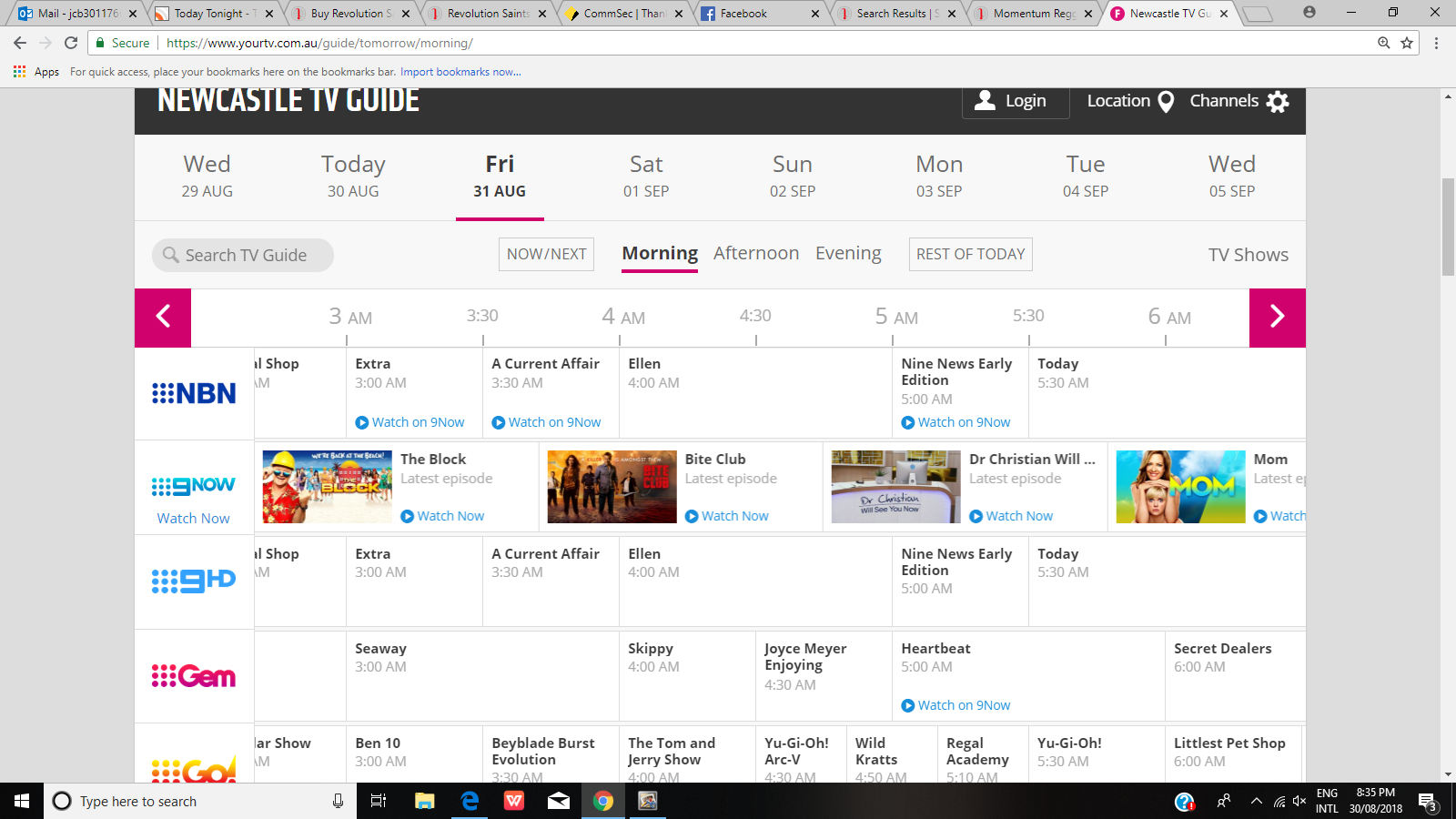Screen dimensions: 1456x819
Task: Click the 9Now channel logo
Action: click(x=194, y=487)
